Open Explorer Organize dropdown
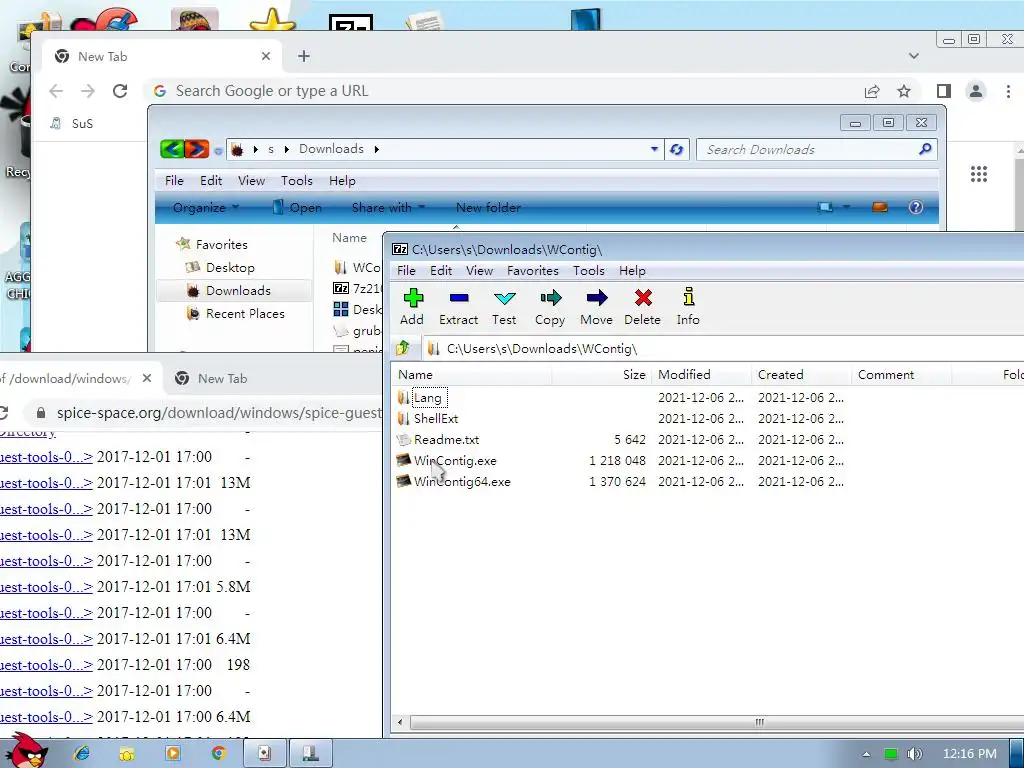Image resolution: width=1024 pixels, height=768 pixels. tap(206, 208)
